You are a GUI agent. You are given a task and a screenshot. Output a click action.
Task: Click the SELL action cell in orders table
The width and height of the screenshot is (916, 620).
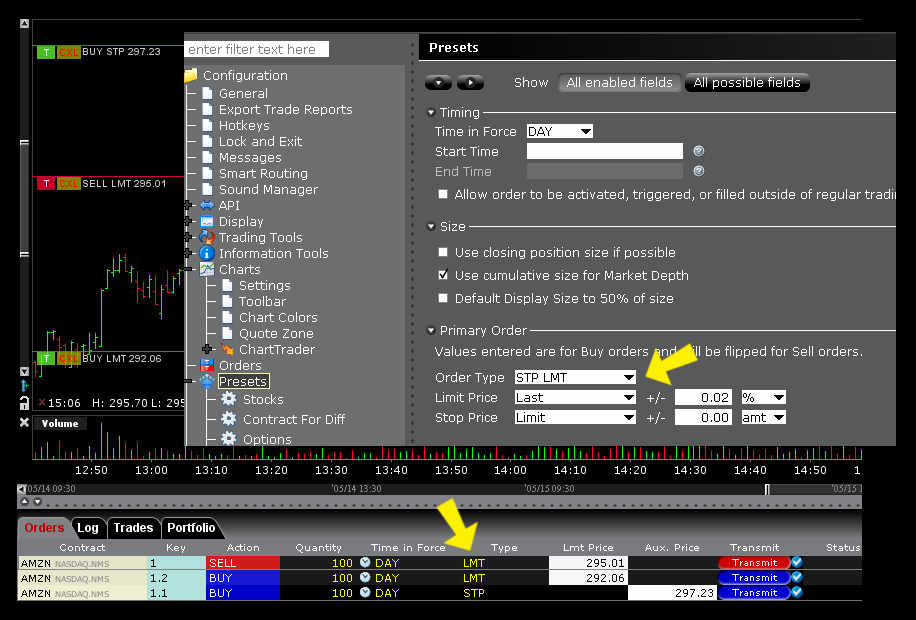pyautogui.click(x=243, y=562)
